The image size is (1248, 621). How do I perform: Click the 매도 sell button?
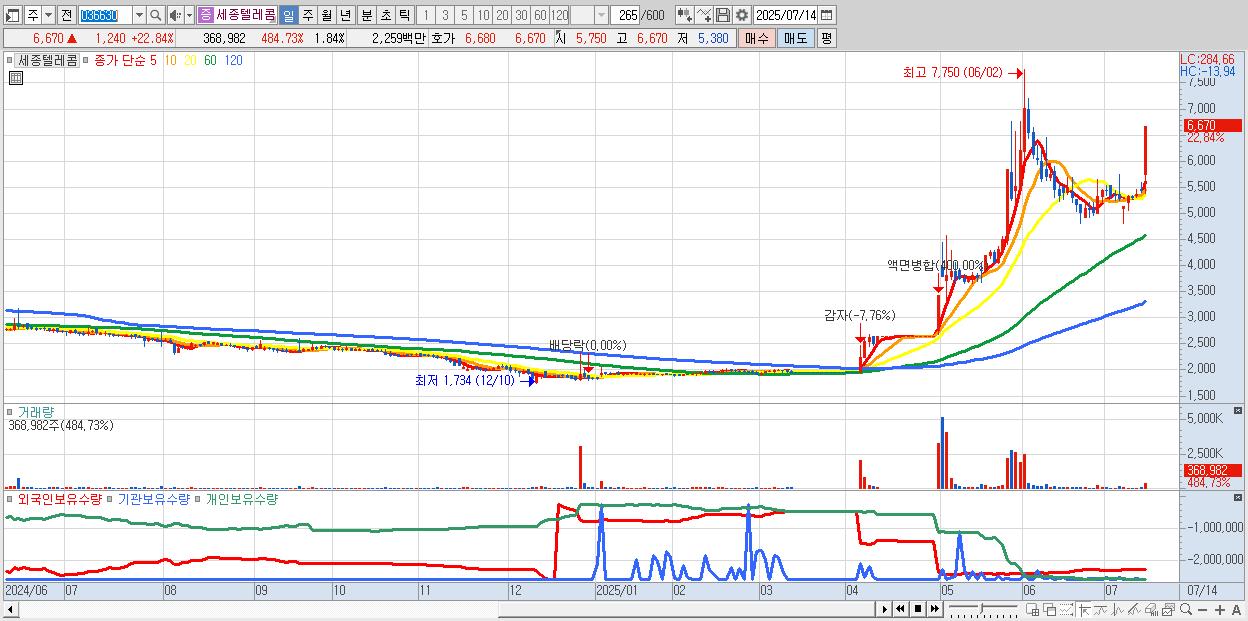tap(795, 38)
